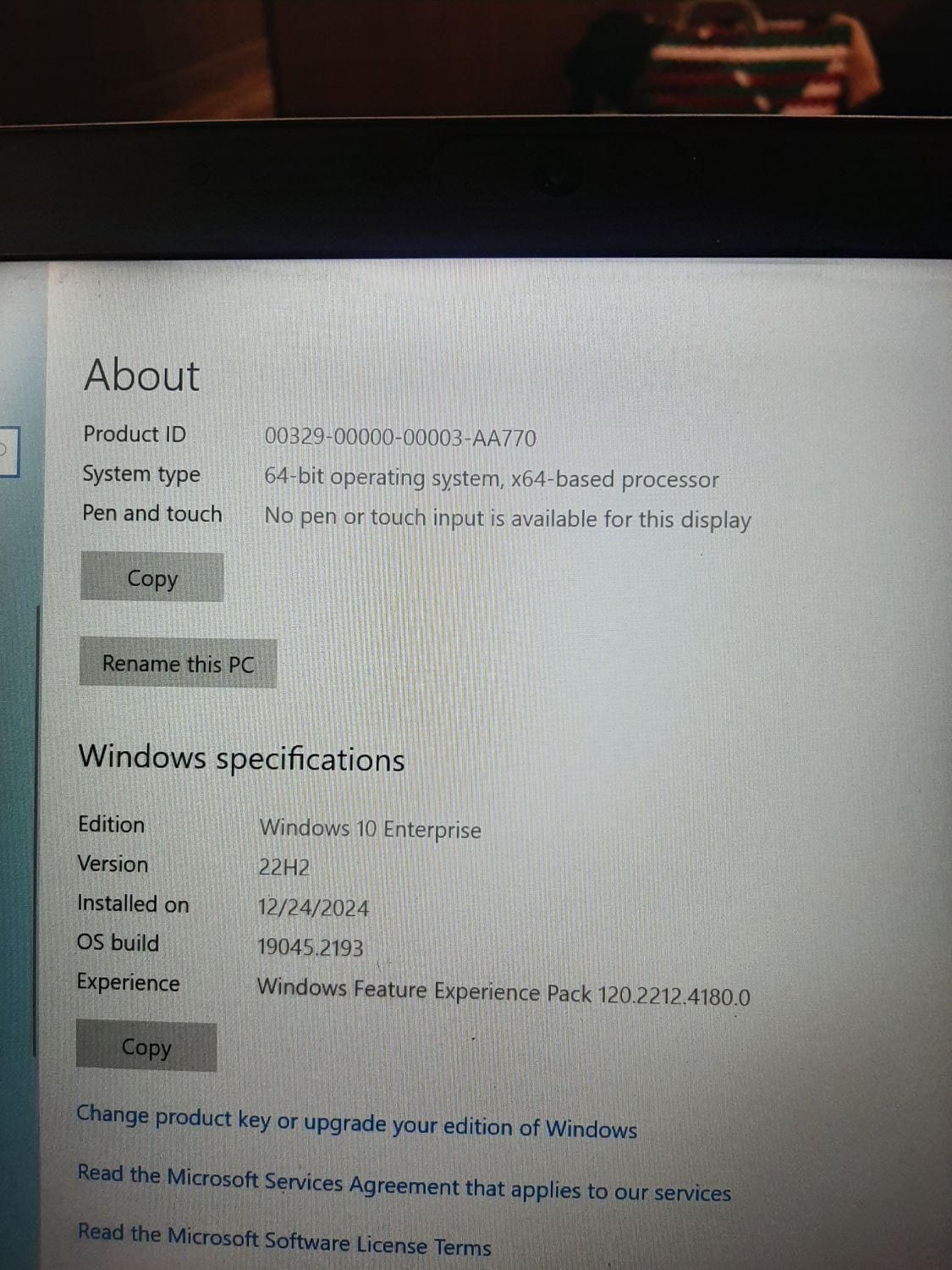Select Product ID value 00329-00000-00003-AA770

point(400,438)
